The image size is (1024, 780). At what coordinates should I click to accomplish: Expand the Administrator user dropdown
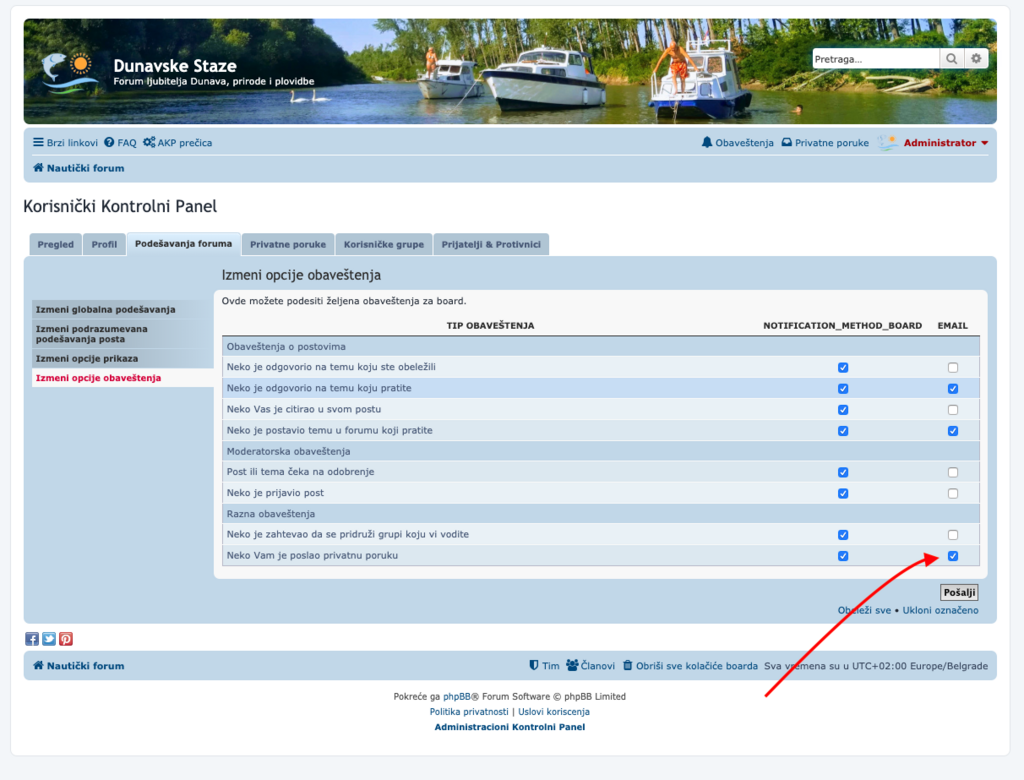(946, 142)
